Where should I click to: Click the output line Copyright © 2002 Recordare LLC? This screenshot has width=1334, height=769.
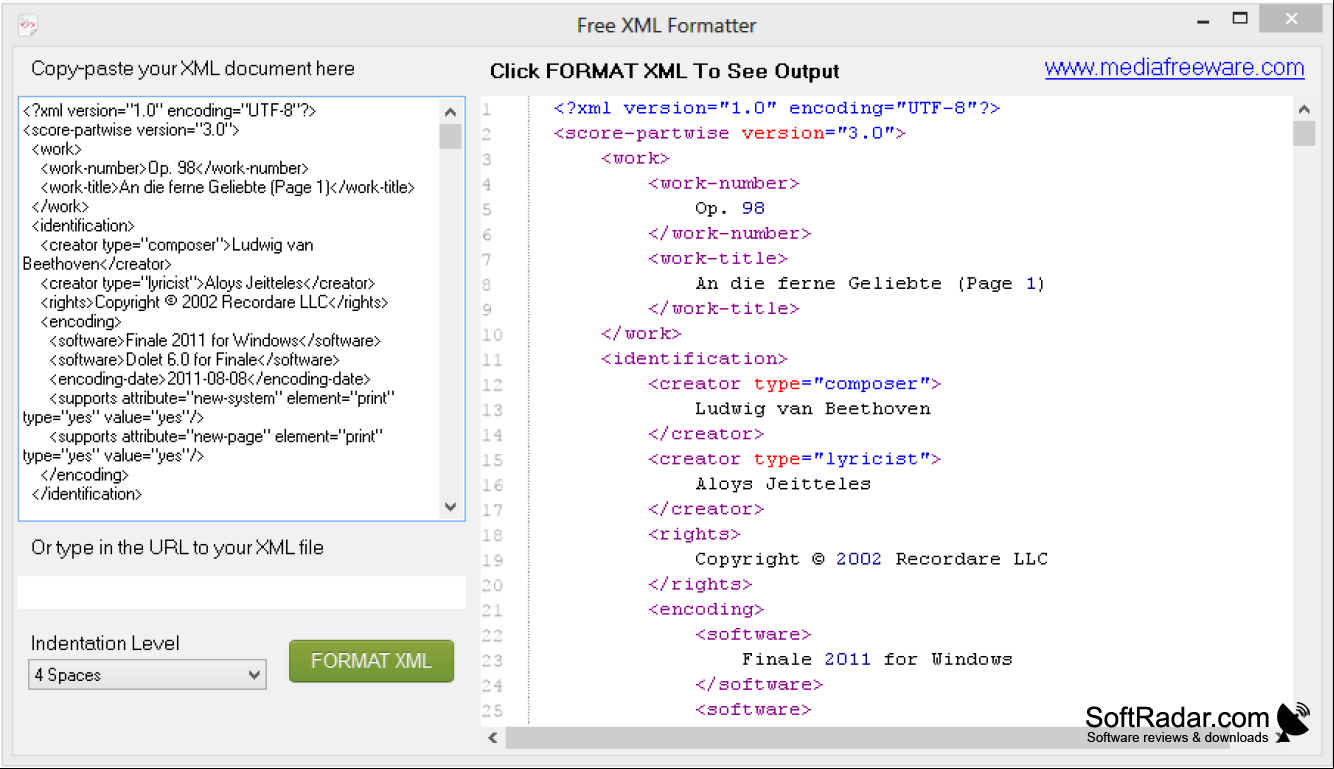point(871,558)
